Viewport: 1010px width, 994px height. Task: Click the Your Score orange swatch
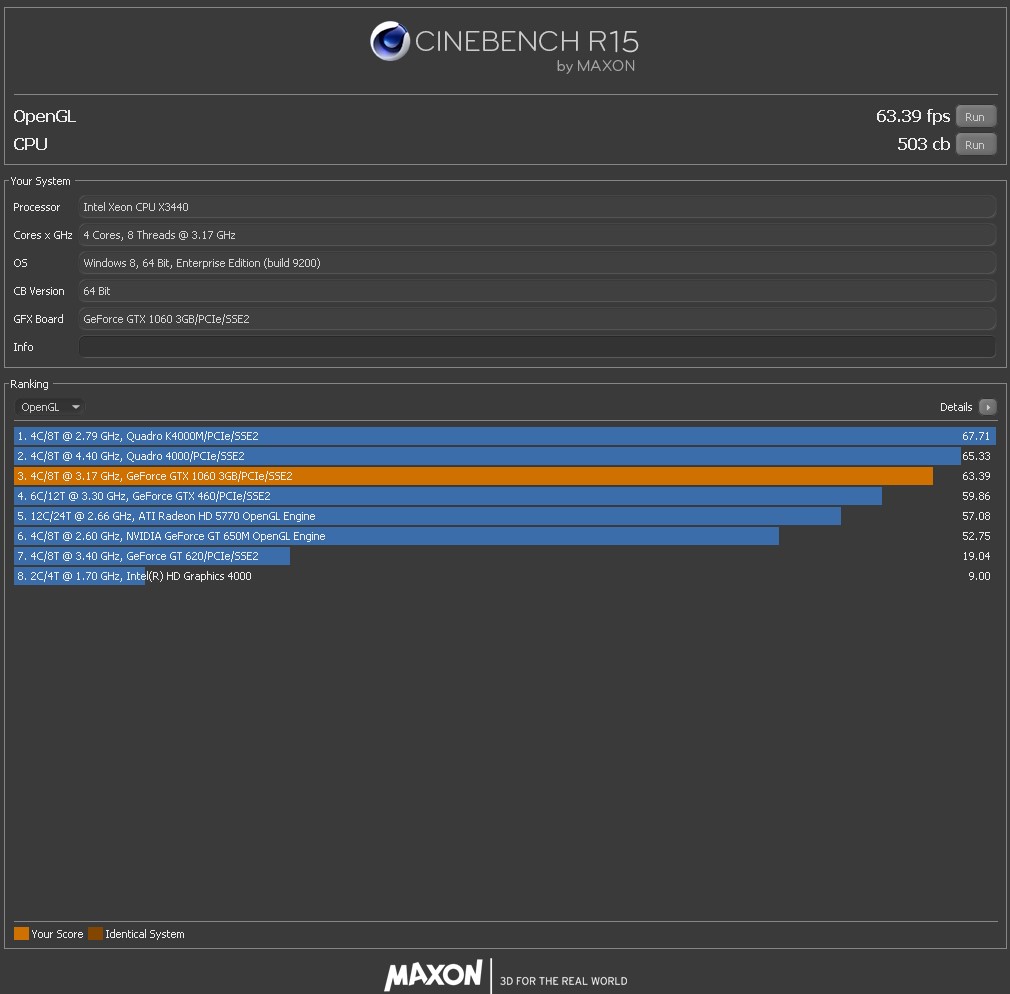(x=21, y=933)
